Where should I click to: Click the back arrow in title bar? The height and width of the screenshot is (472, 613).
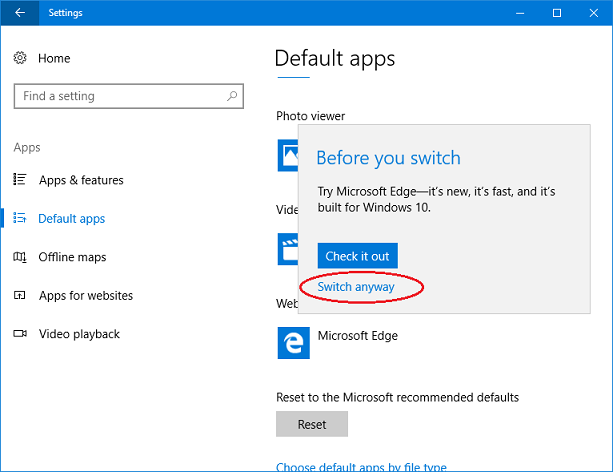(20, 13)
